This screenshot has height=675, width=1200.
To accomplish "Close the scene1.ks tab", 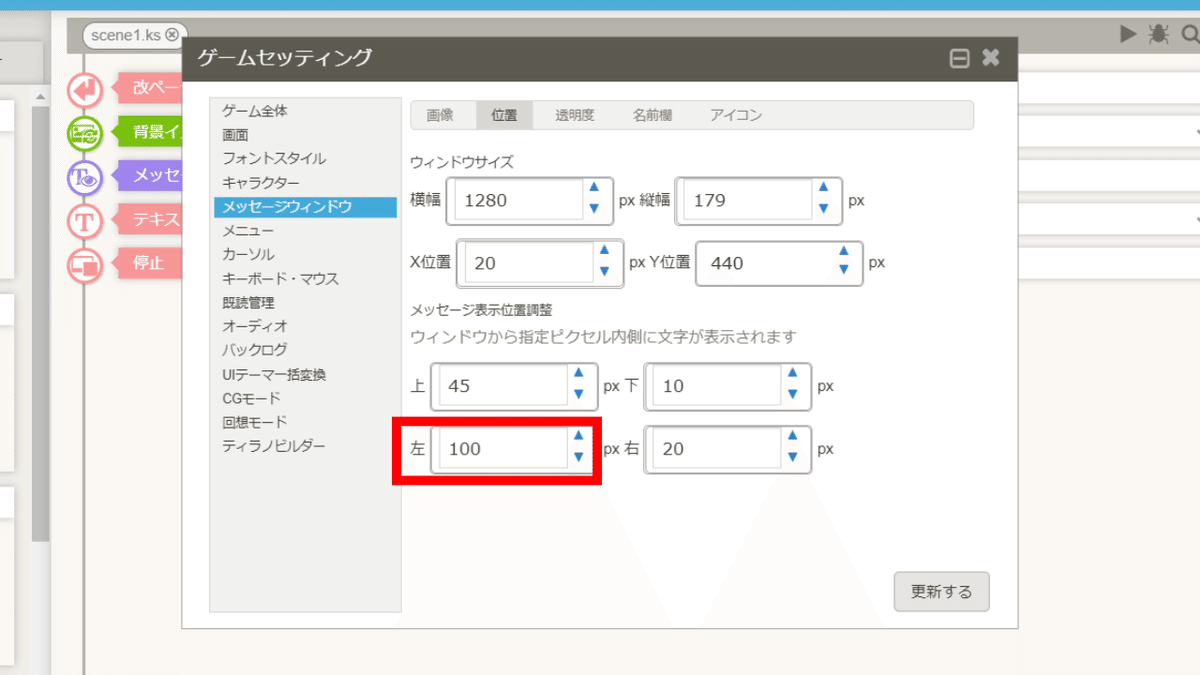I will point(172,35).
